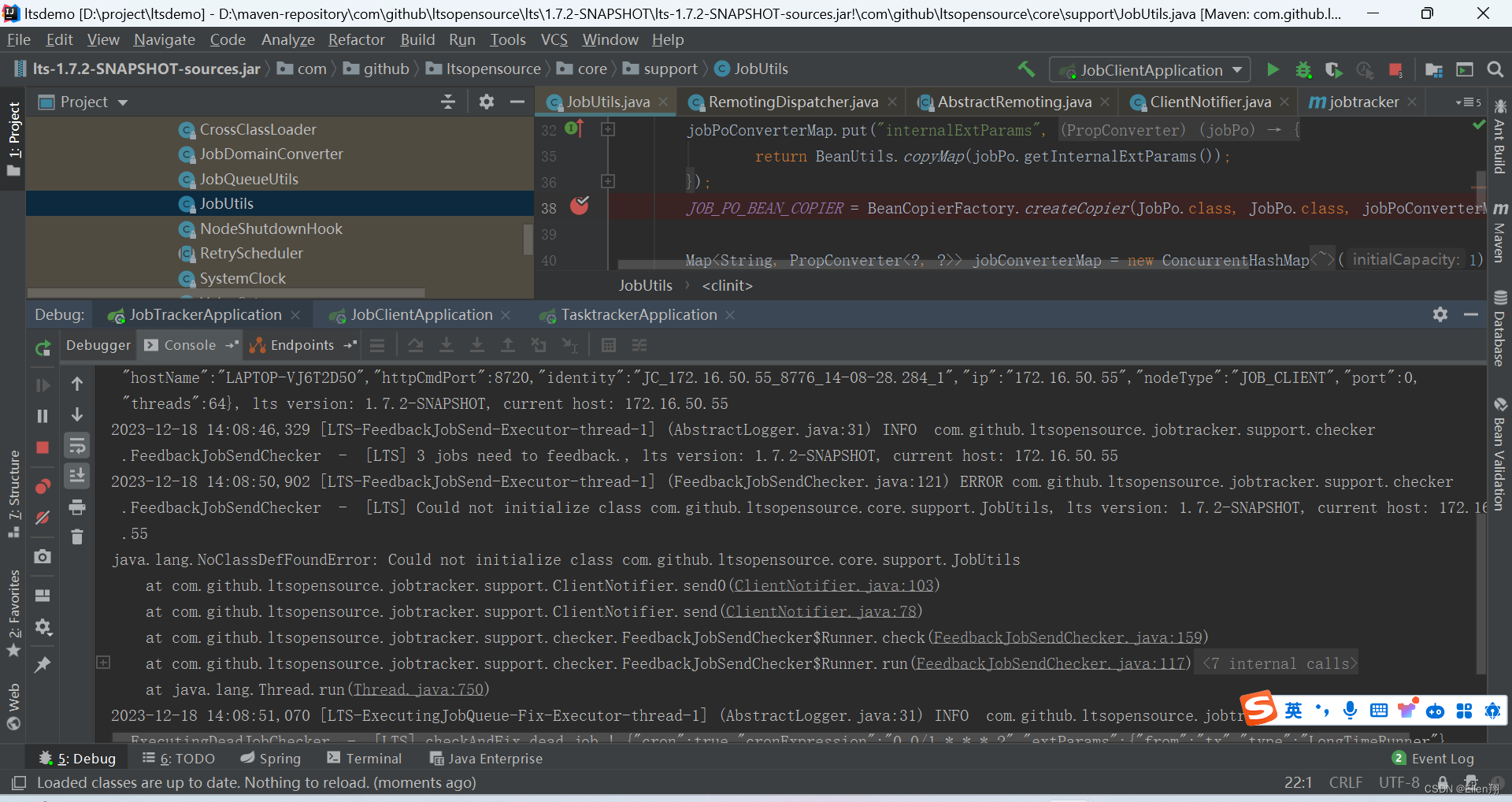Open the Endpoints tab

tap(302, 345)
